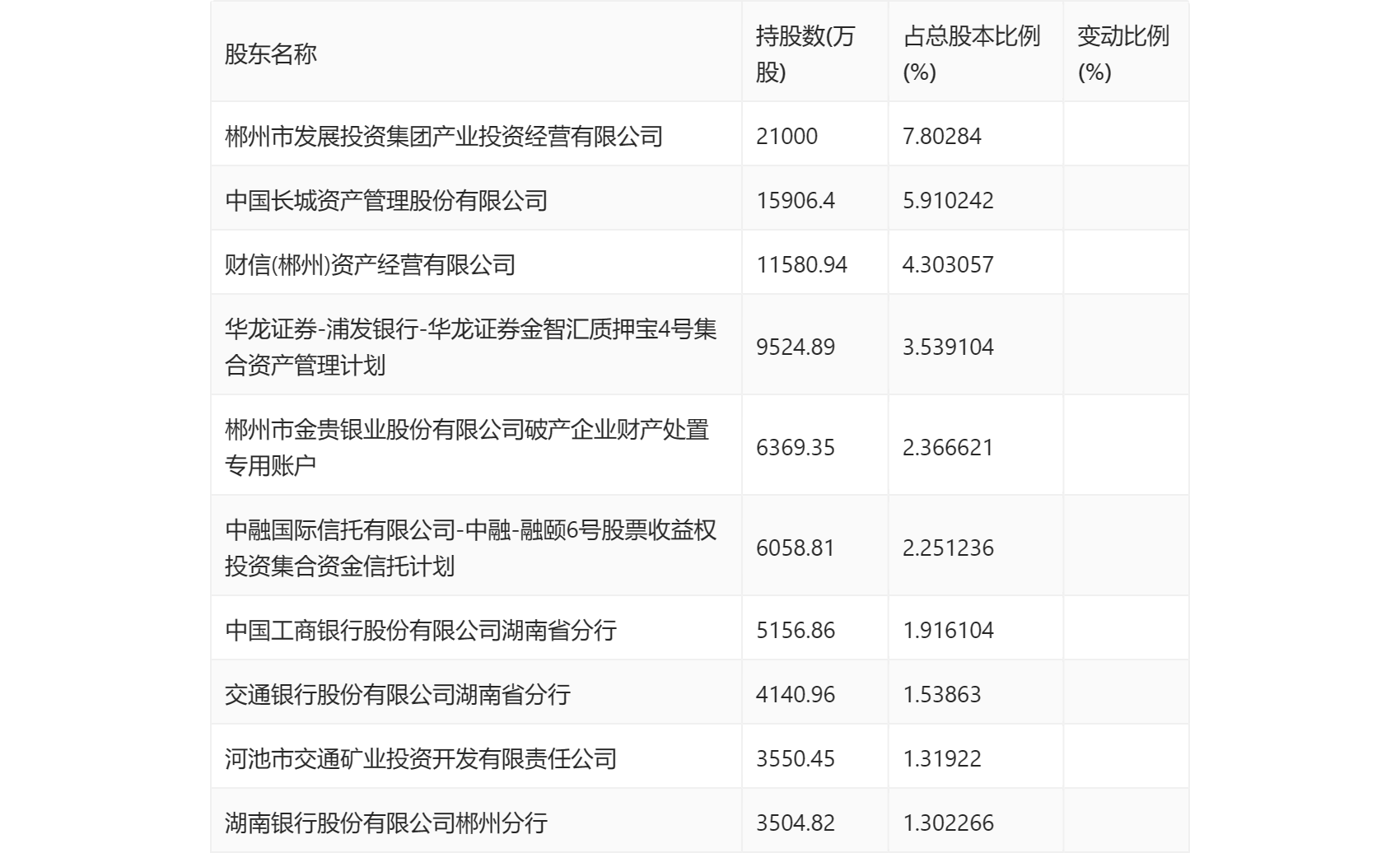Screen dimensions: 1400x853
Task: Click the percentage value 1.302266
Action: click(948, 823)
